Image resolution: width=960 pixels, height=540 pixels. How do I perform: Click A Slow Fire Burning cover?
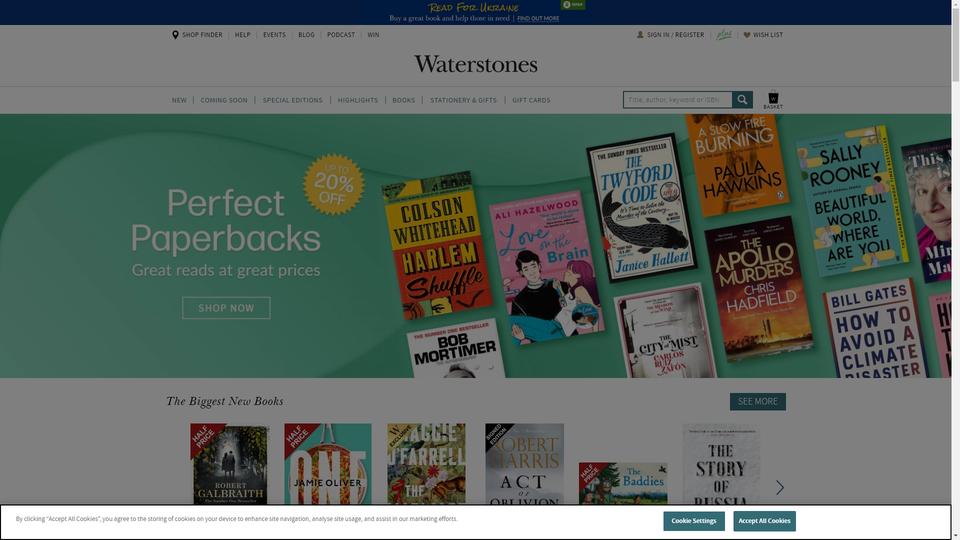(x=737, y=164)
